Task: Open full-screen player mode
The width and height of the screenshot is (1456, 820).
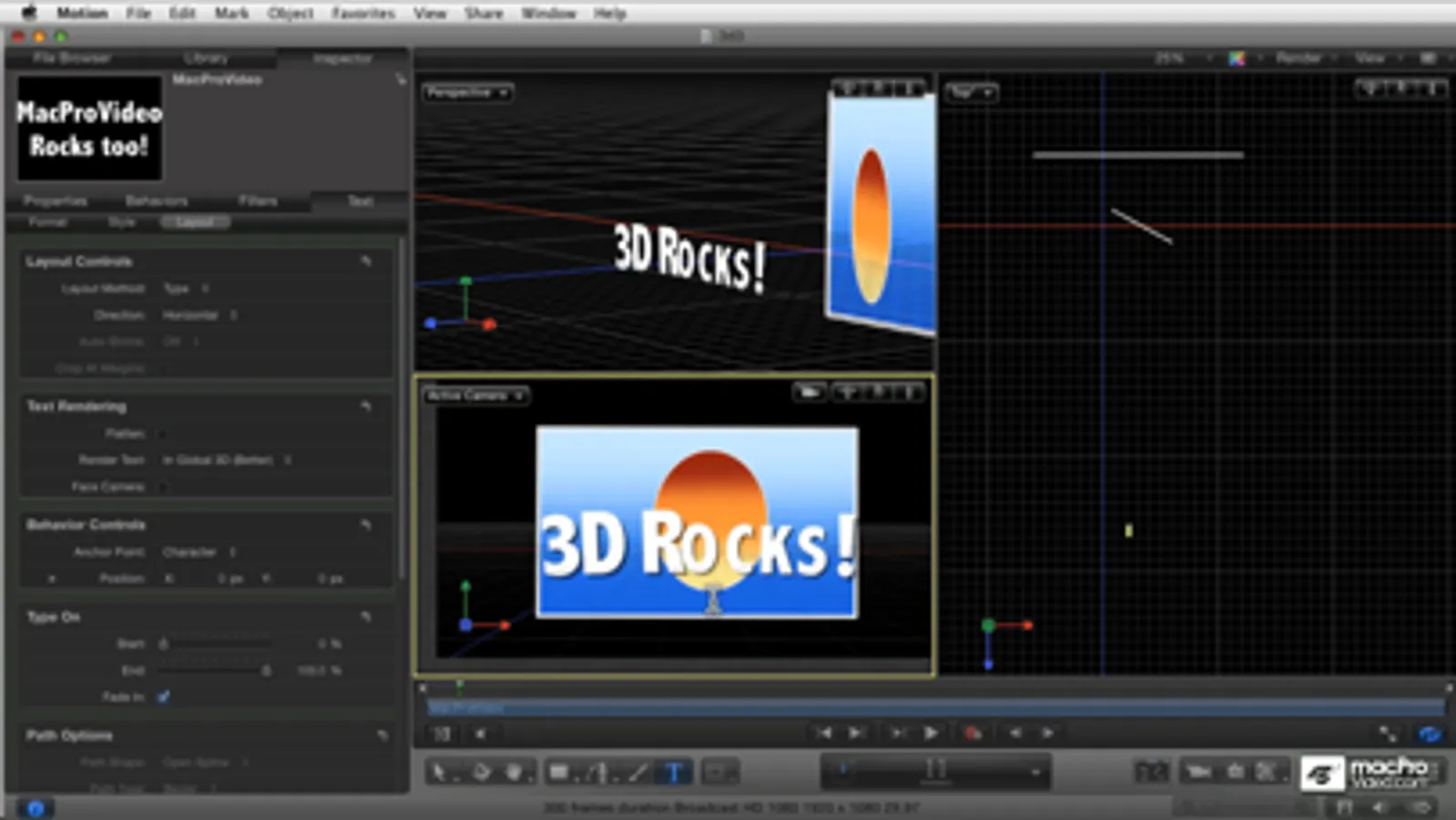Action: [x=1388, y=734]
